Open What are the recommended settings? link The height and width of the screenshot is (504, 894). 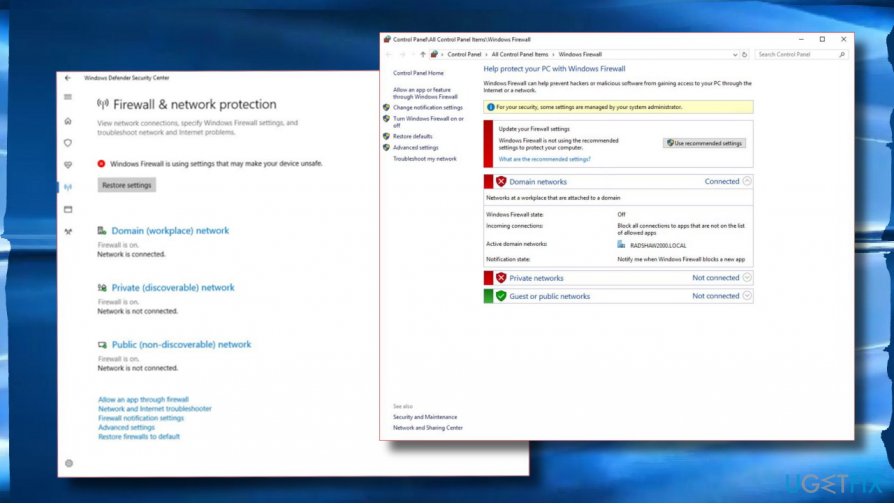(544, 159)
